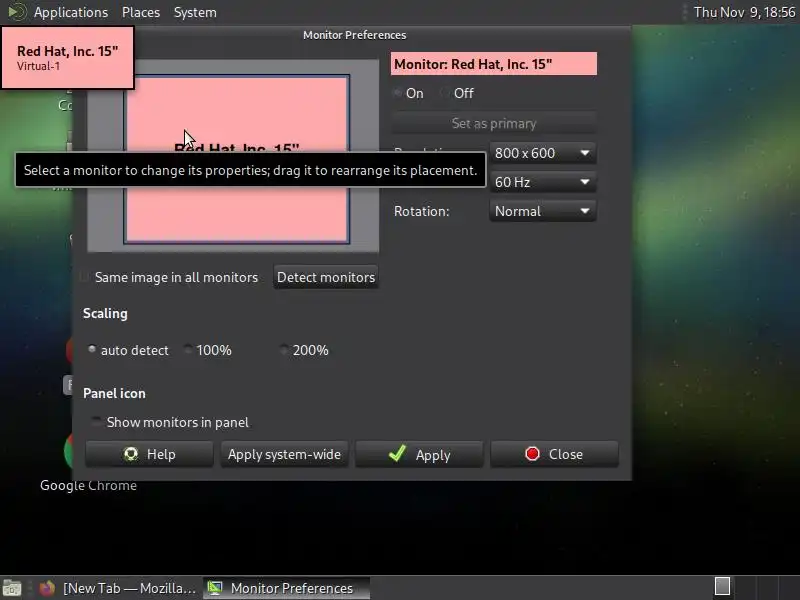
Task: Open the Applications menu
Action: [71, 12]
